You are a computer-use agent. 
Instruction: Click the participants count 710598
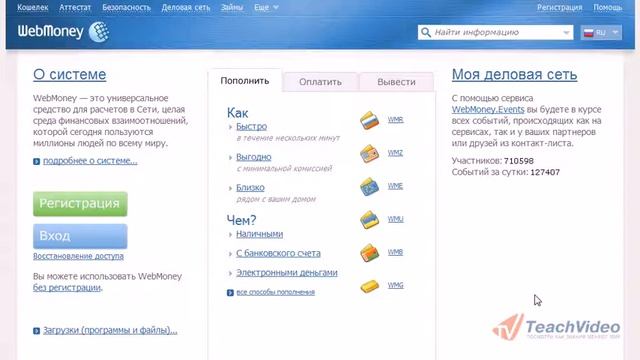click(x=518, y=161)
